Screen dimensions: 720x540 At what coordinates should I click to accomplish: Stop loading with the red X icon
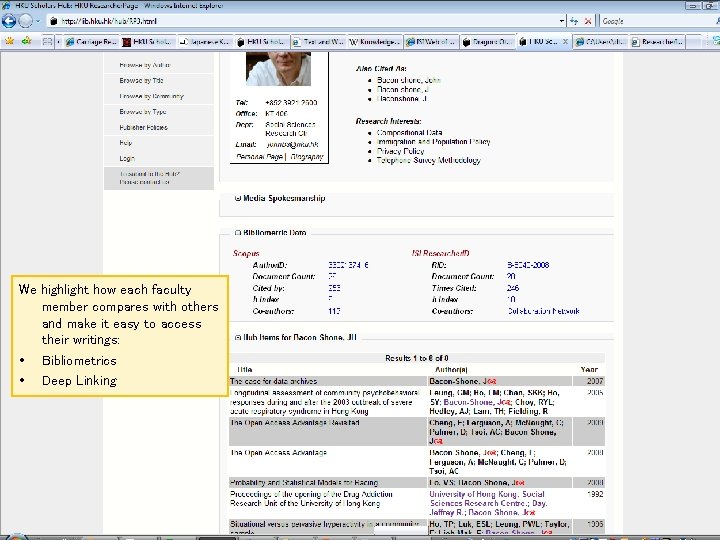click(x=588, y=21)
